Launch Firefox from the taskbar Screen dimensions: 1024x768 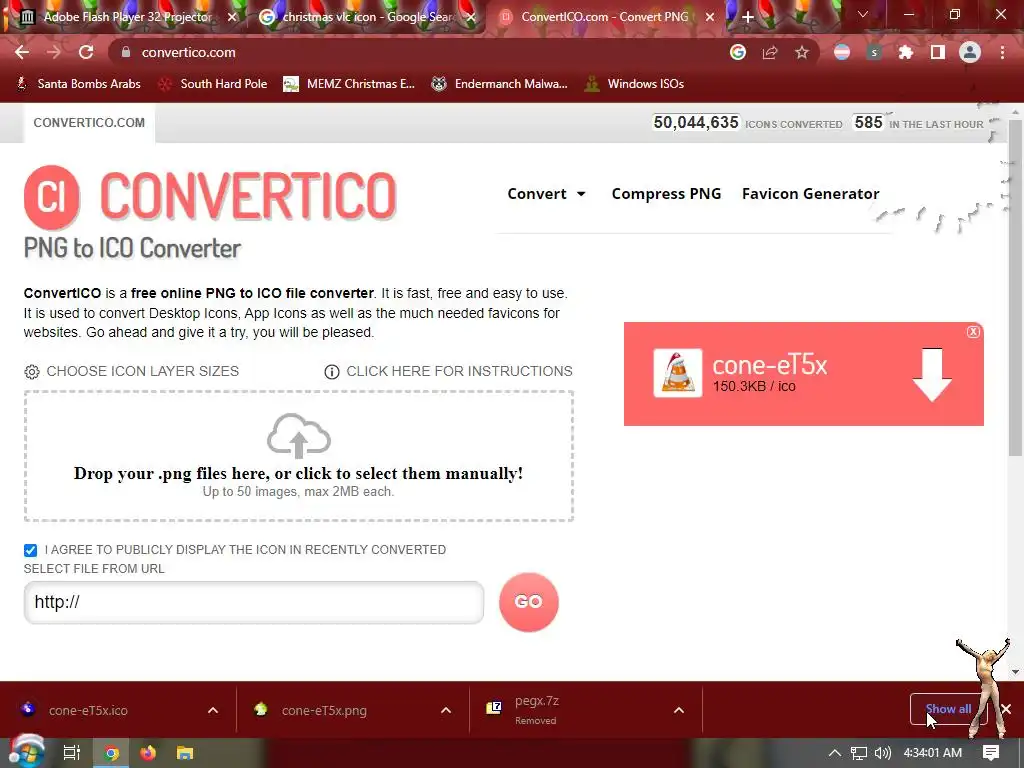[x=148, y=753]
